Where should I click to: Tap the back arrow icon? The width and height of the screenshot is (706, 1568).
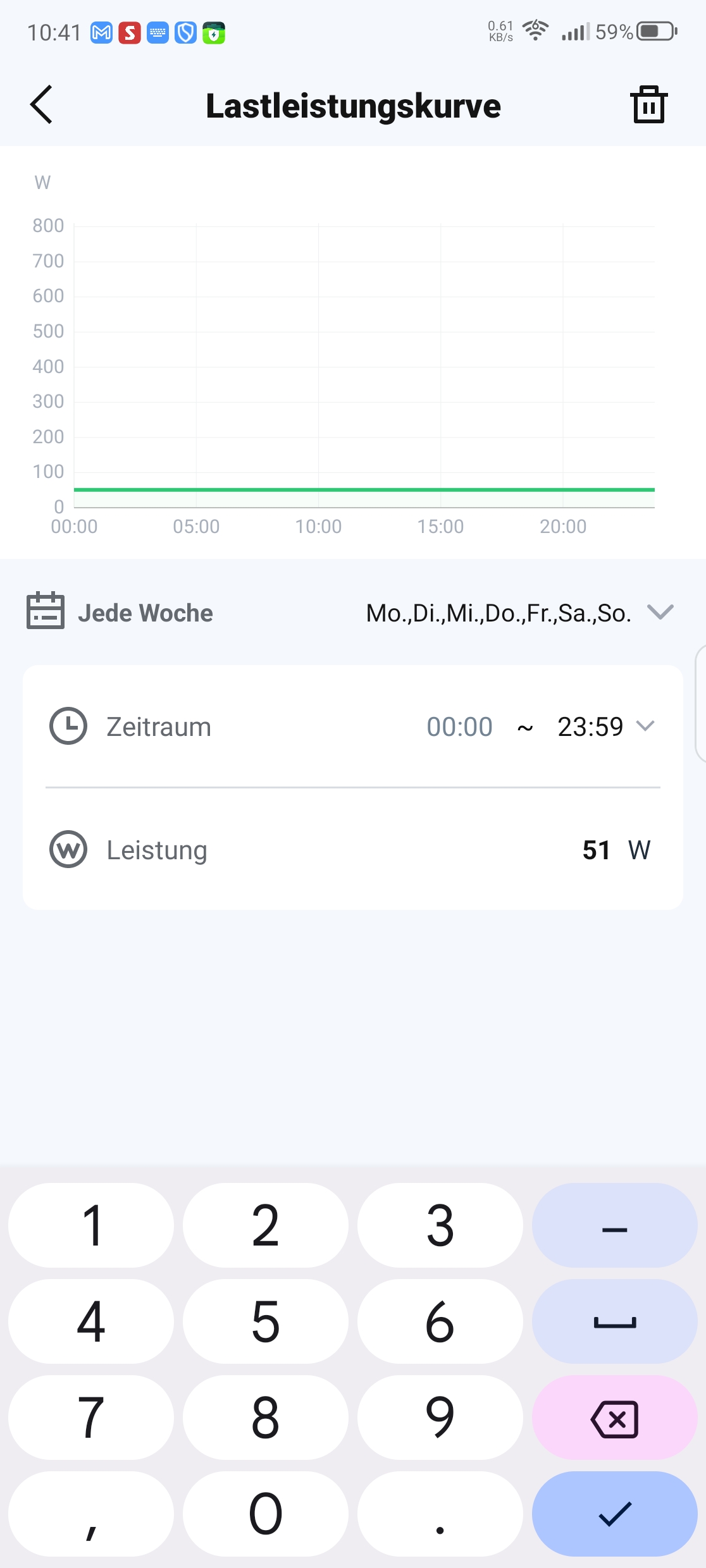point(42,104)
